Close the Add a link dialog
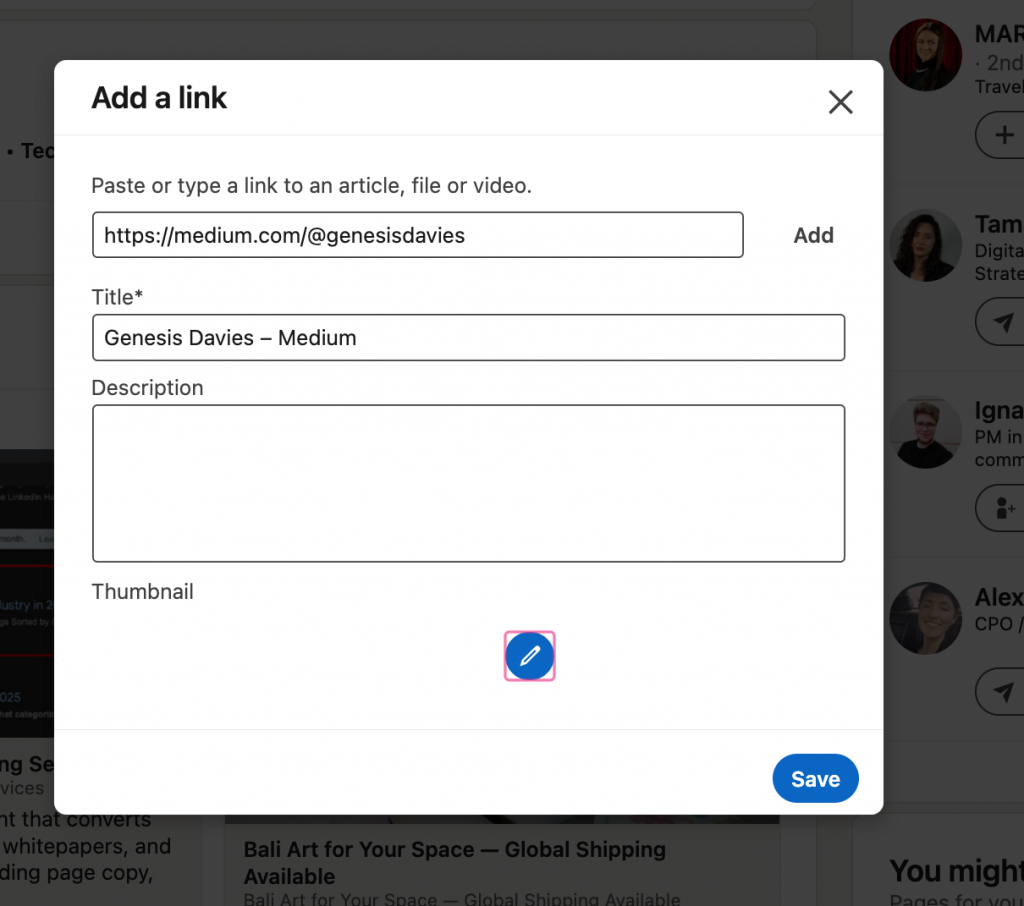1024x906 pixels. pyautogui.click(x=840, y=102)
